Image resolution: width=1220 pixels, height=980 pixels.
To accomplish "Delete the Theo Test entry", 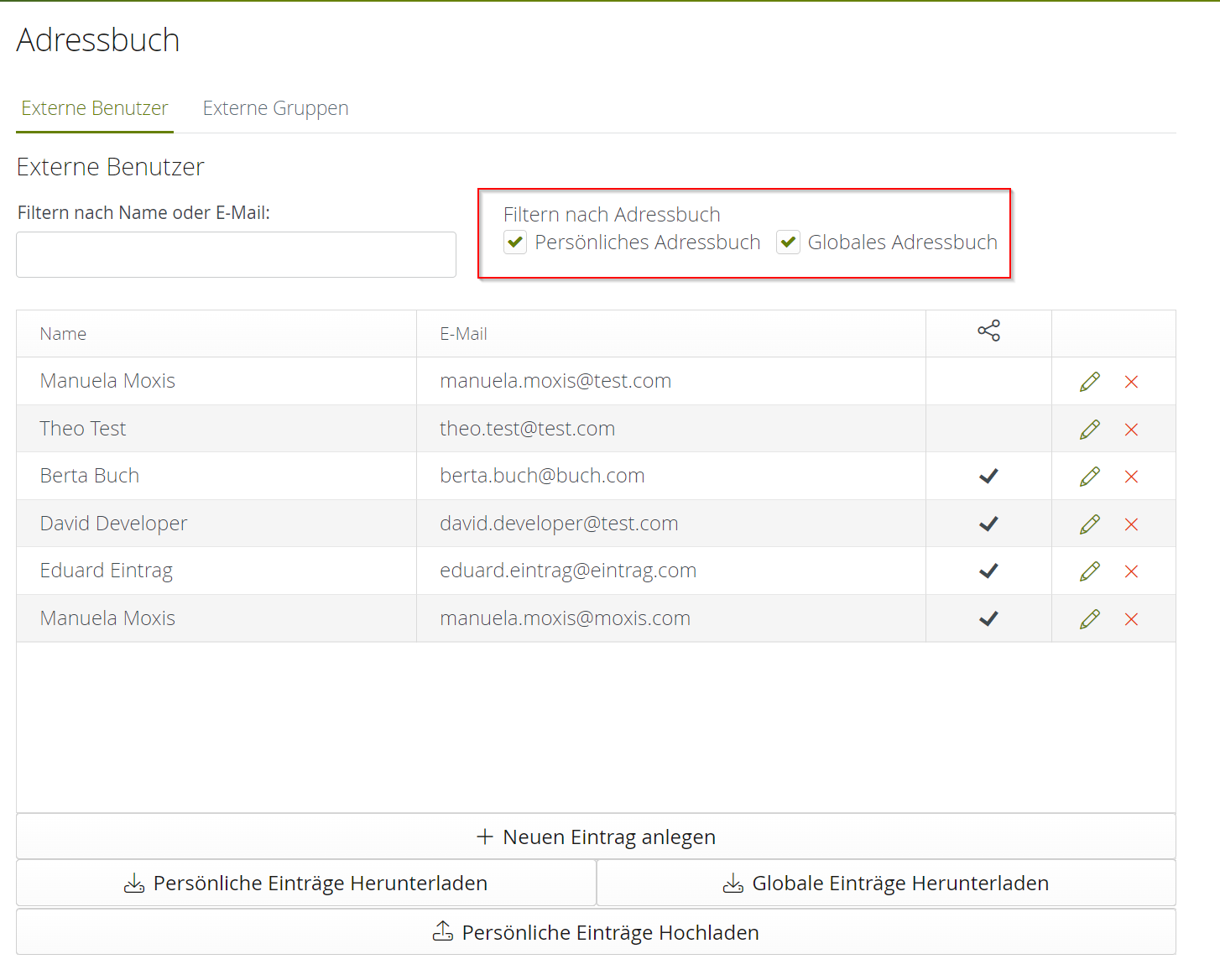I will point(1131,430).
